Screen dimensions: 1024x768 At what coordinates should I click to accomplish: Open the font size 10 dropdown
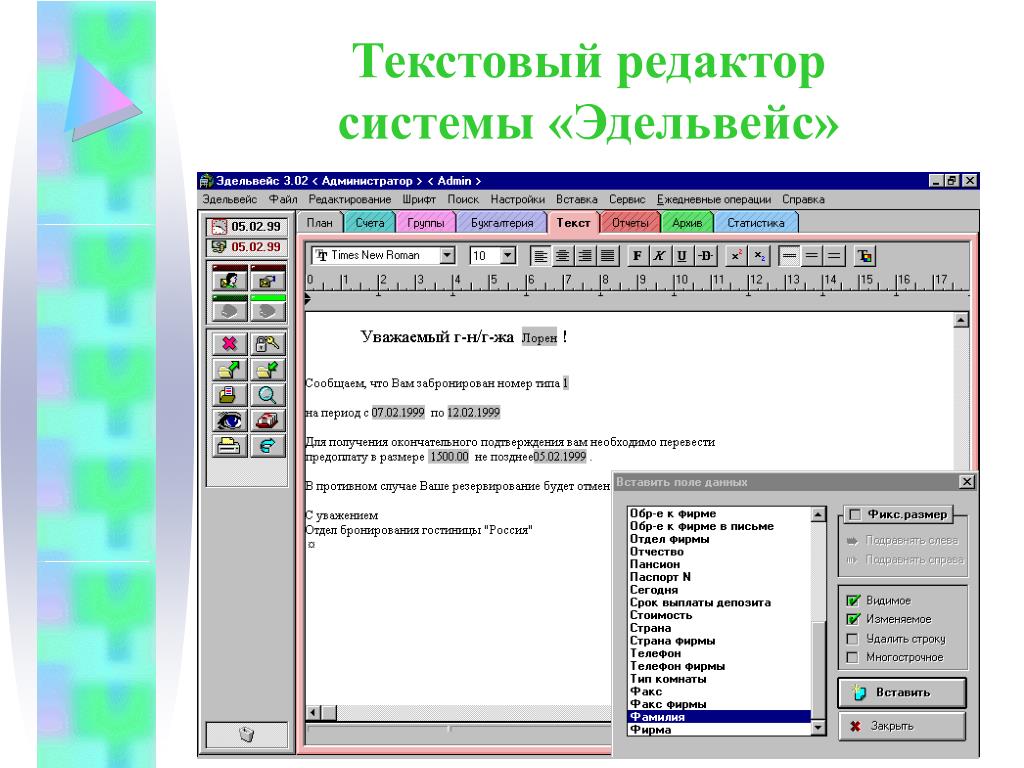click(508, 255)
